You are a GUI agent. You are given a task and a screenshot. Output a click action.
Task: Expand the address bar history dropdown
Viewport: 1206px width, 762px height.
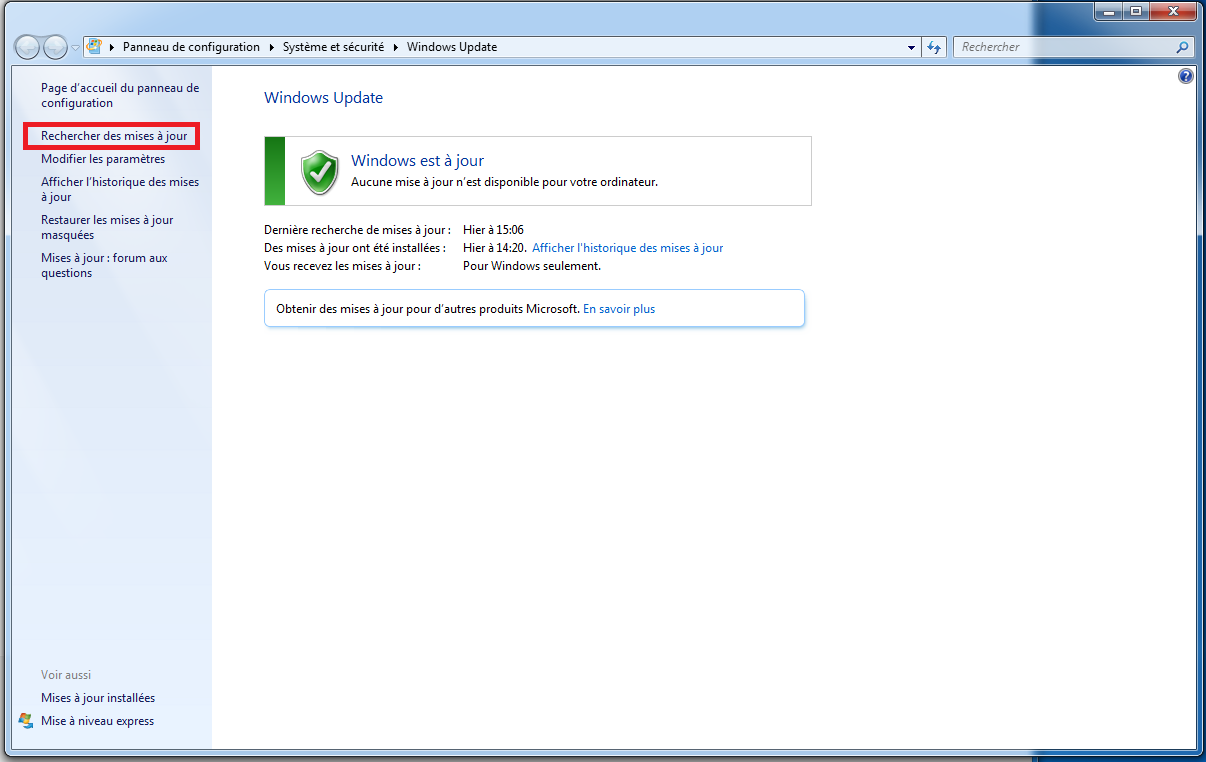pyautogui.click(x=911, y=47)
